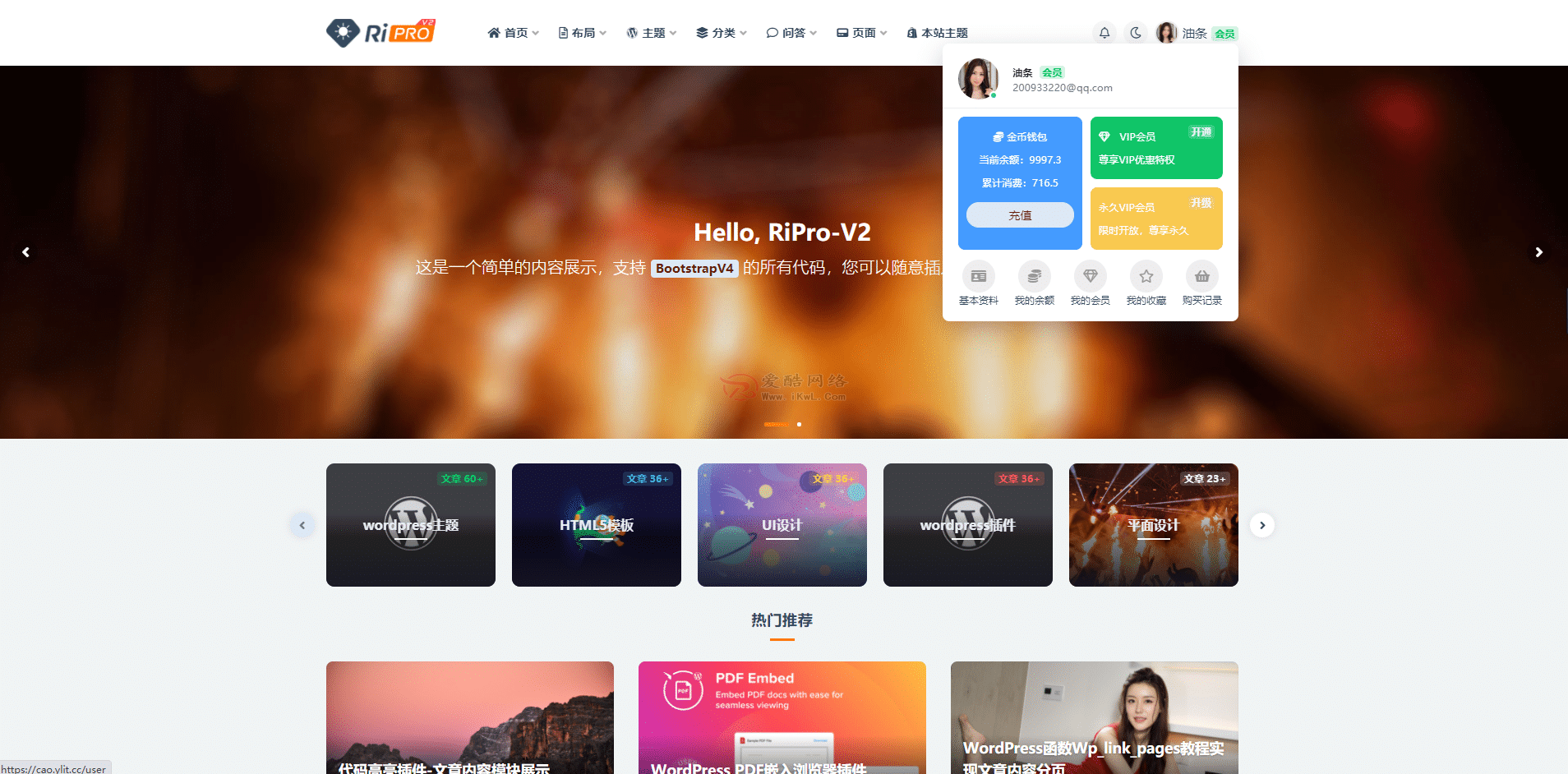
Task: Open the 问答 dropdown
Action: click(x=791, y=33)
